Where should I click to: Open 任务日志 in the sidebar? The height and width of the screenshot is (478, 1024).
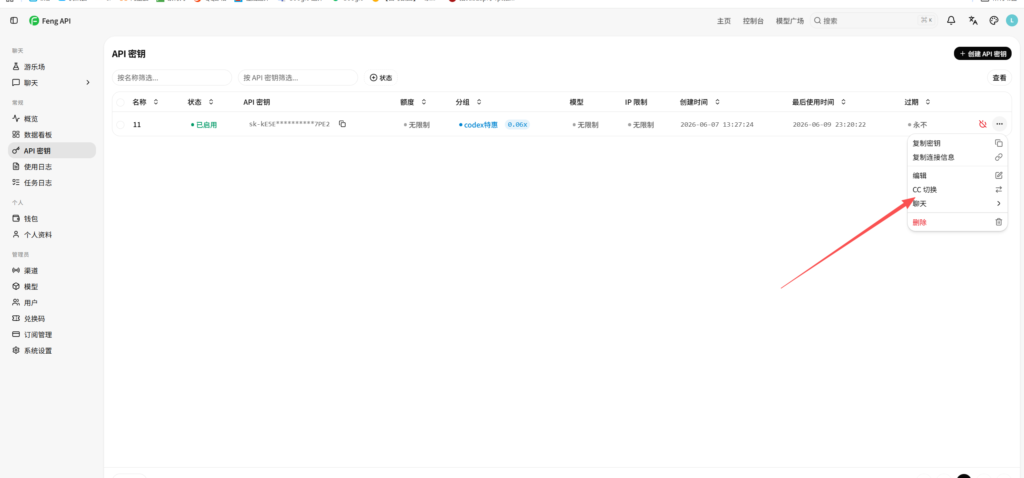click(52, 183)
